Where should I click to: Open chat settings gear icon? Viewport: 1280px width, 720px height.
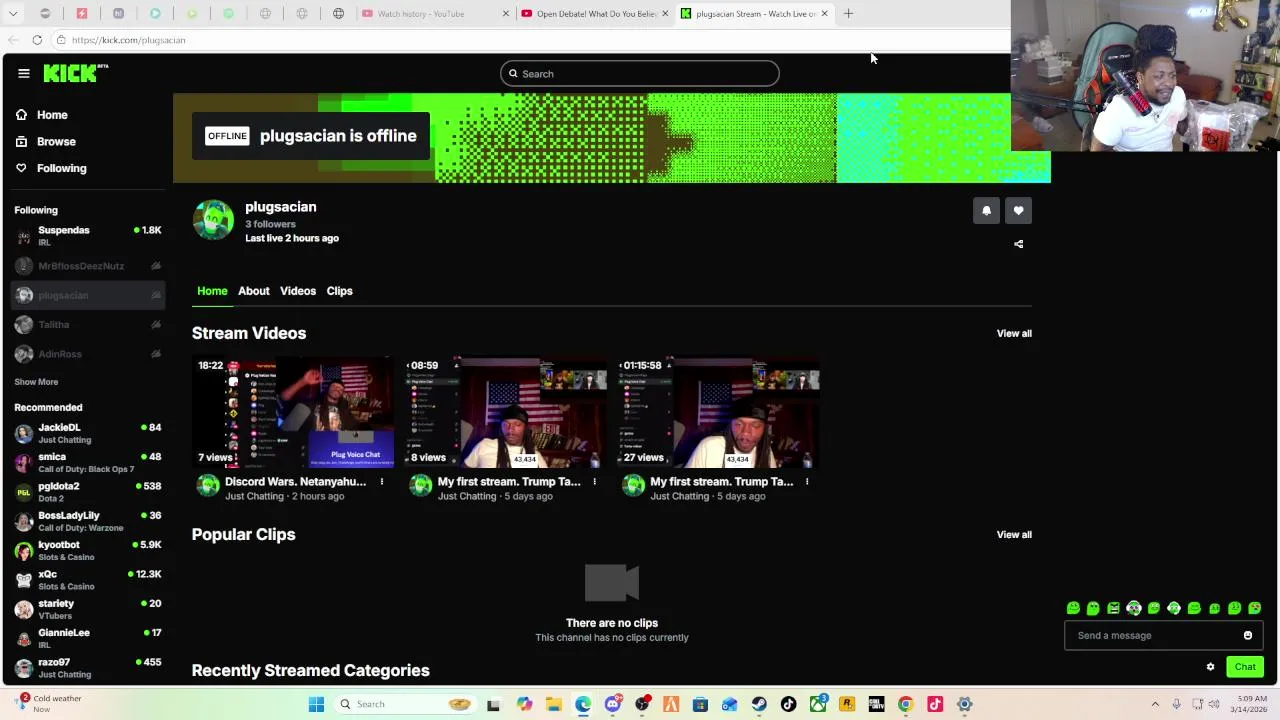click(x=1210, y=667)
